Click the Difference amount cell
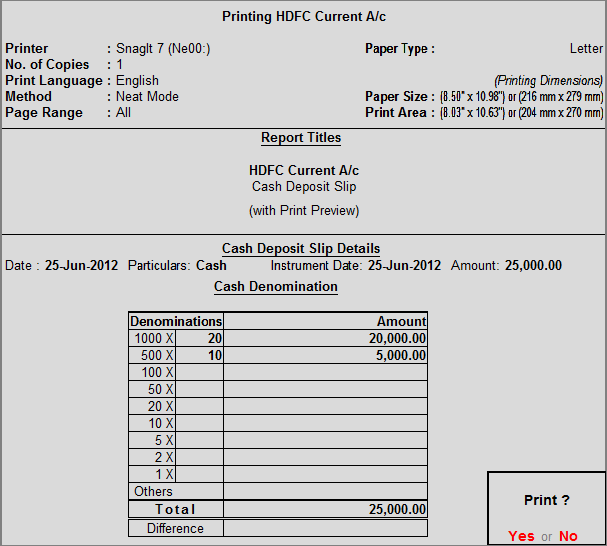This screenshot has height=546, width=607. point(326,528)
